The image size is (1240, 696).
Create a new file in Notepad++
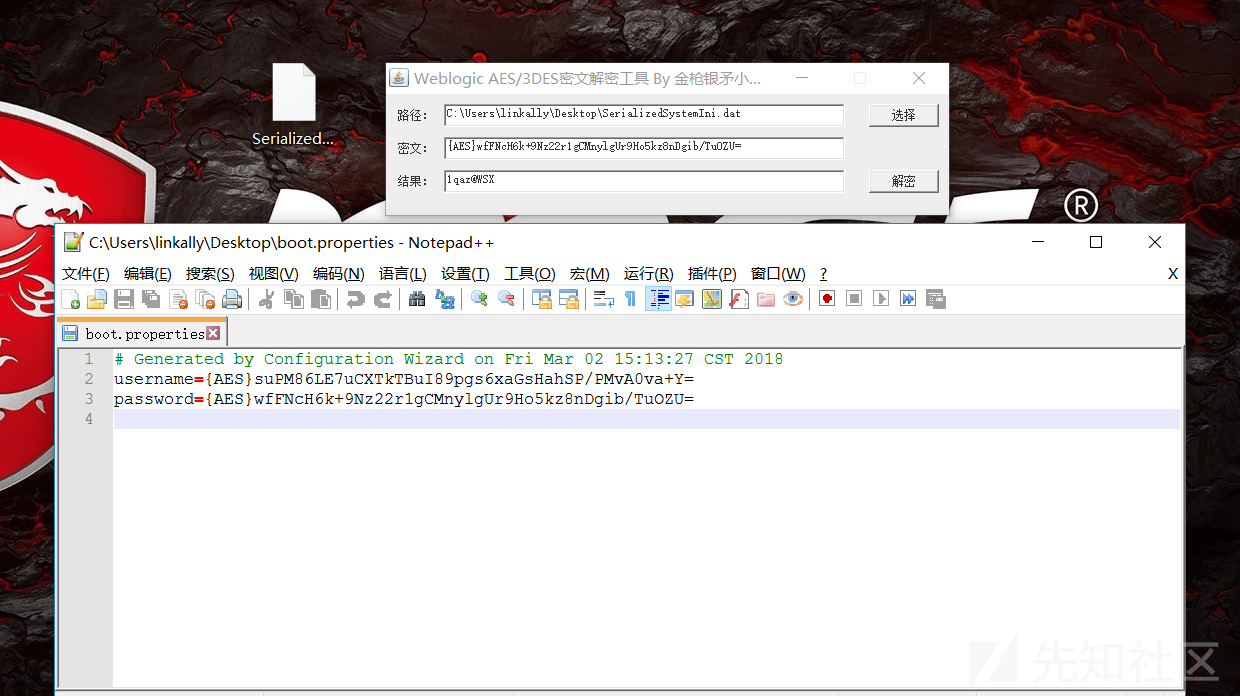pyautogui.click(x=71, y=299)
